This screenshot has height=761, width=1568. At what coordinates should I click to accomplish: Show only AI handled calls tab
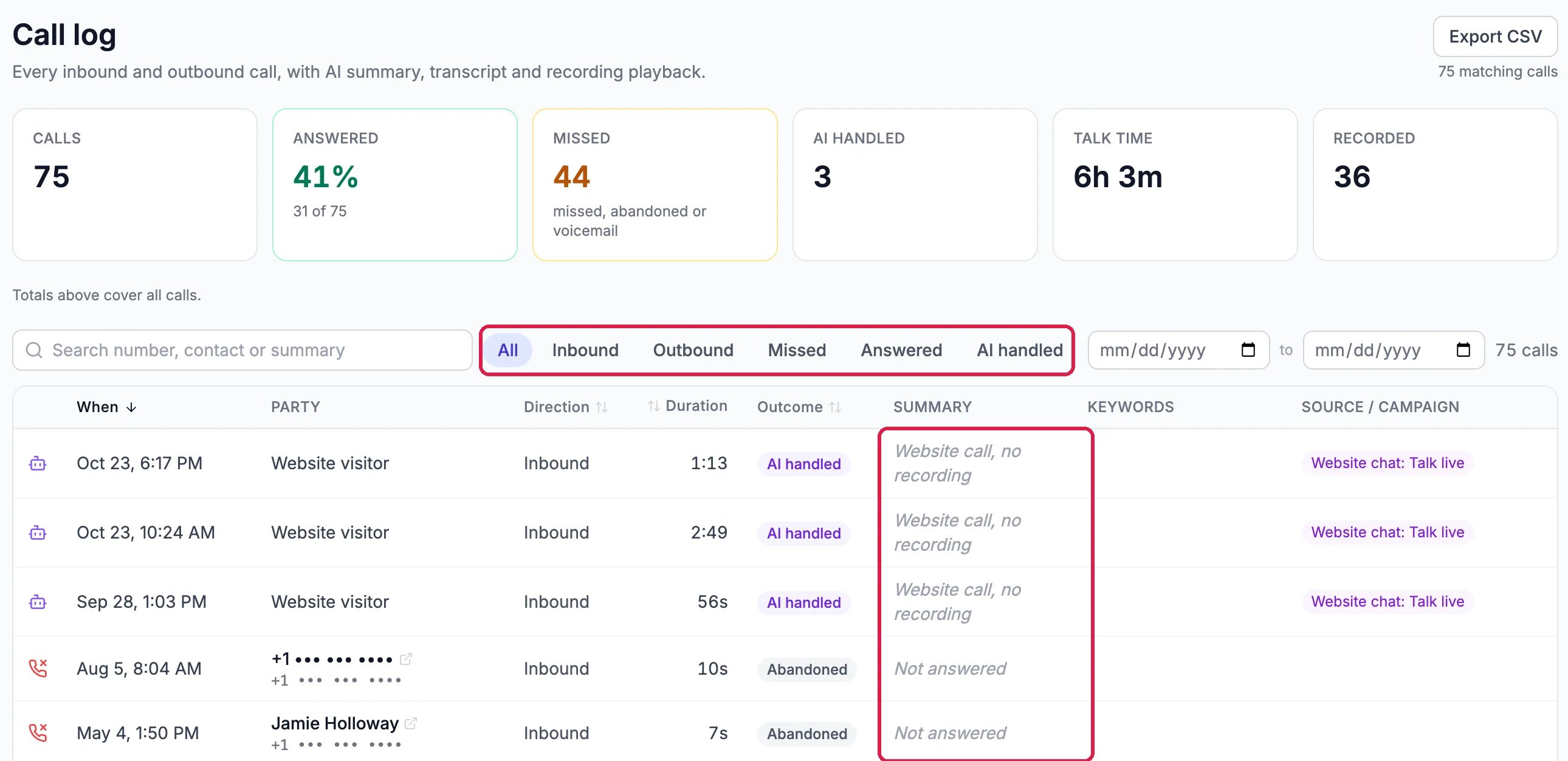pos(1020,350)
